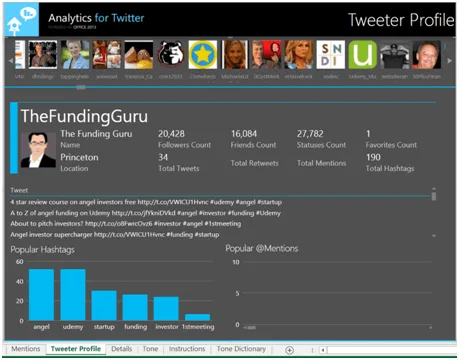Image resolution: width=459 pixels, height=360 pixels.
Task: Select tweet 'A to Z of angel funding'
Action: (145, 213)
